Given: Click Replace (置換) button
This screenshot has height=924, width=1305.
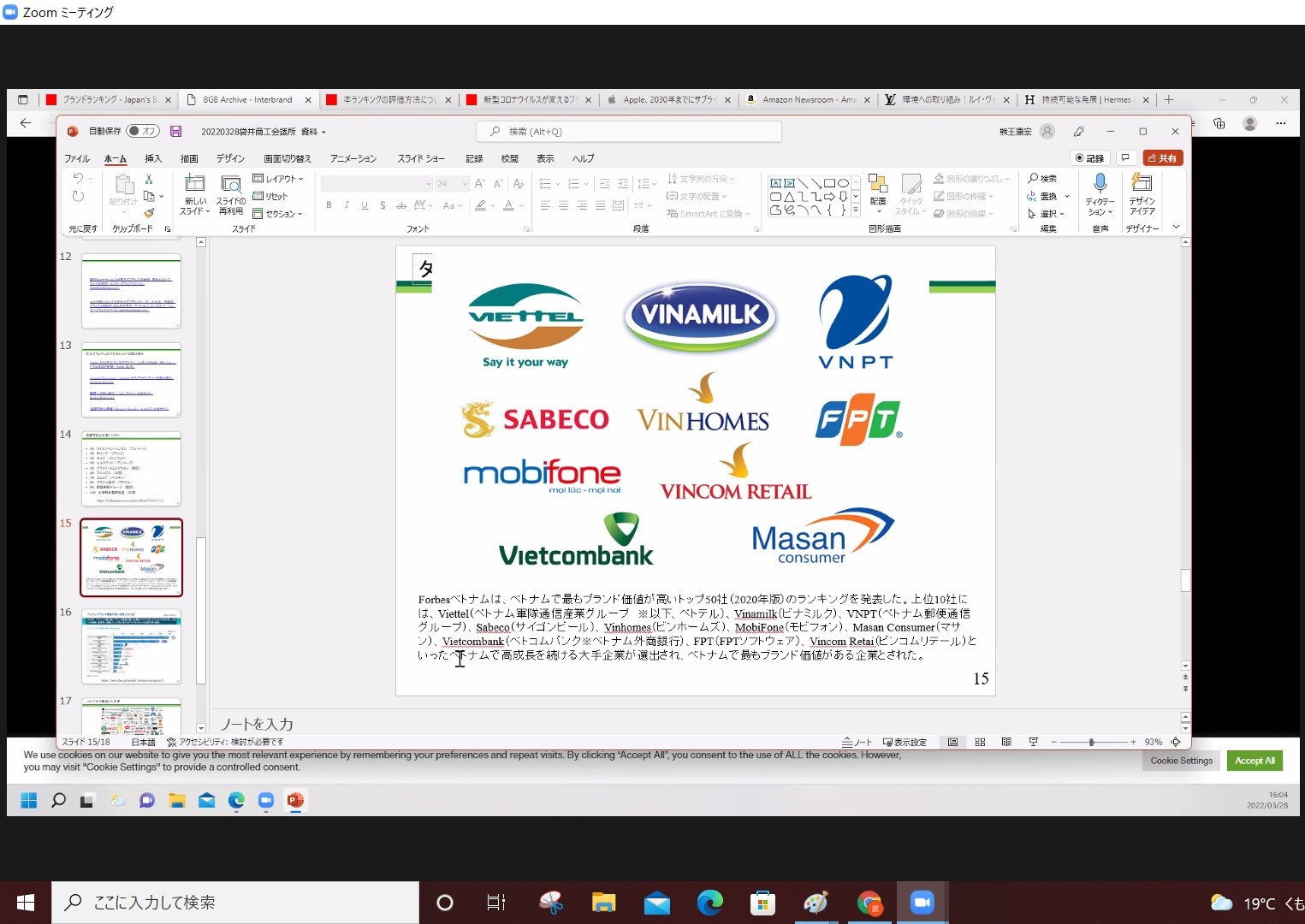Looking at the screenshot, I should 1042,196.
